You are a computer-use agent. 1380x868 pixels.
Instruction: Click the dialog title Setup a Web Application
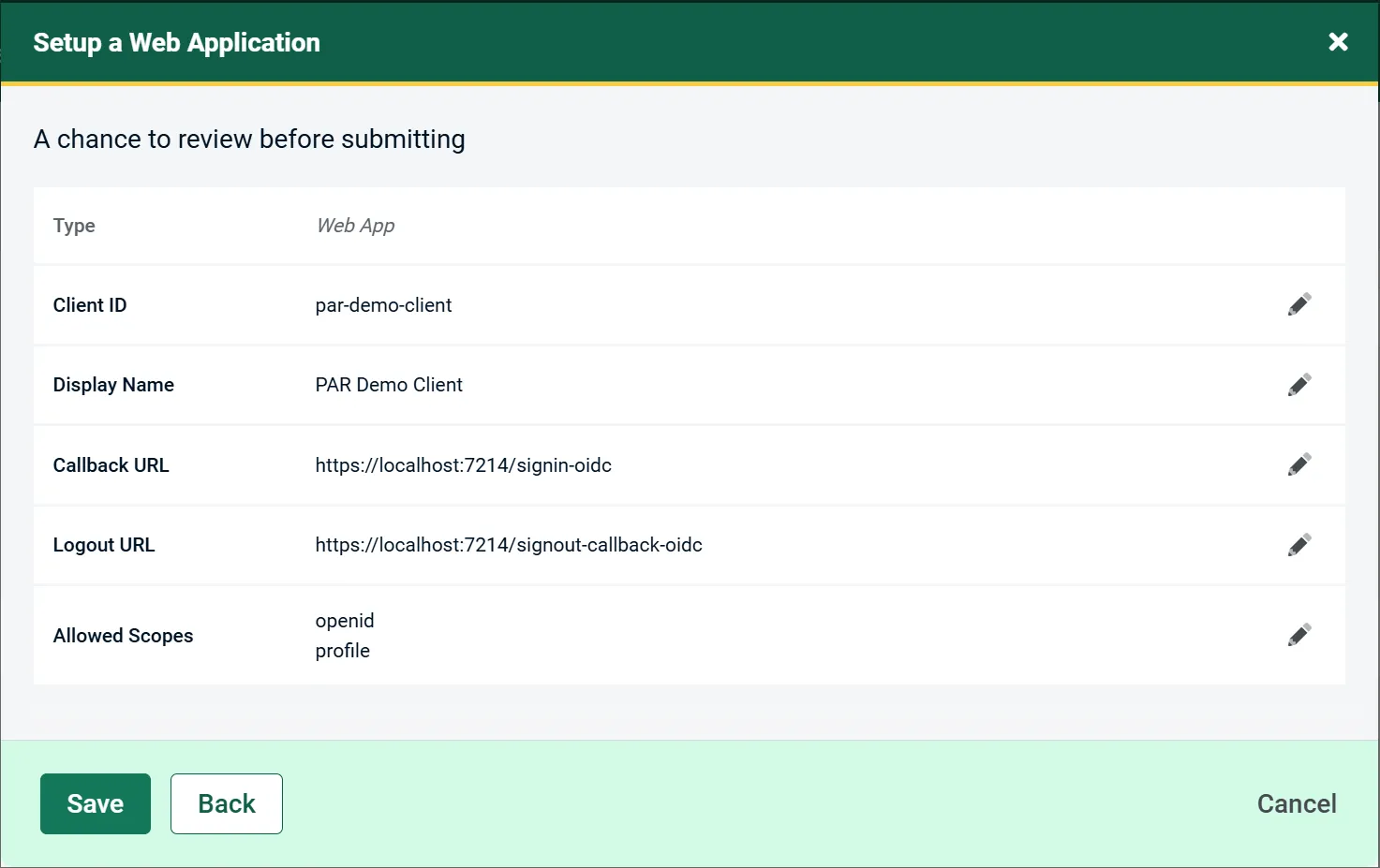[176, 41]
